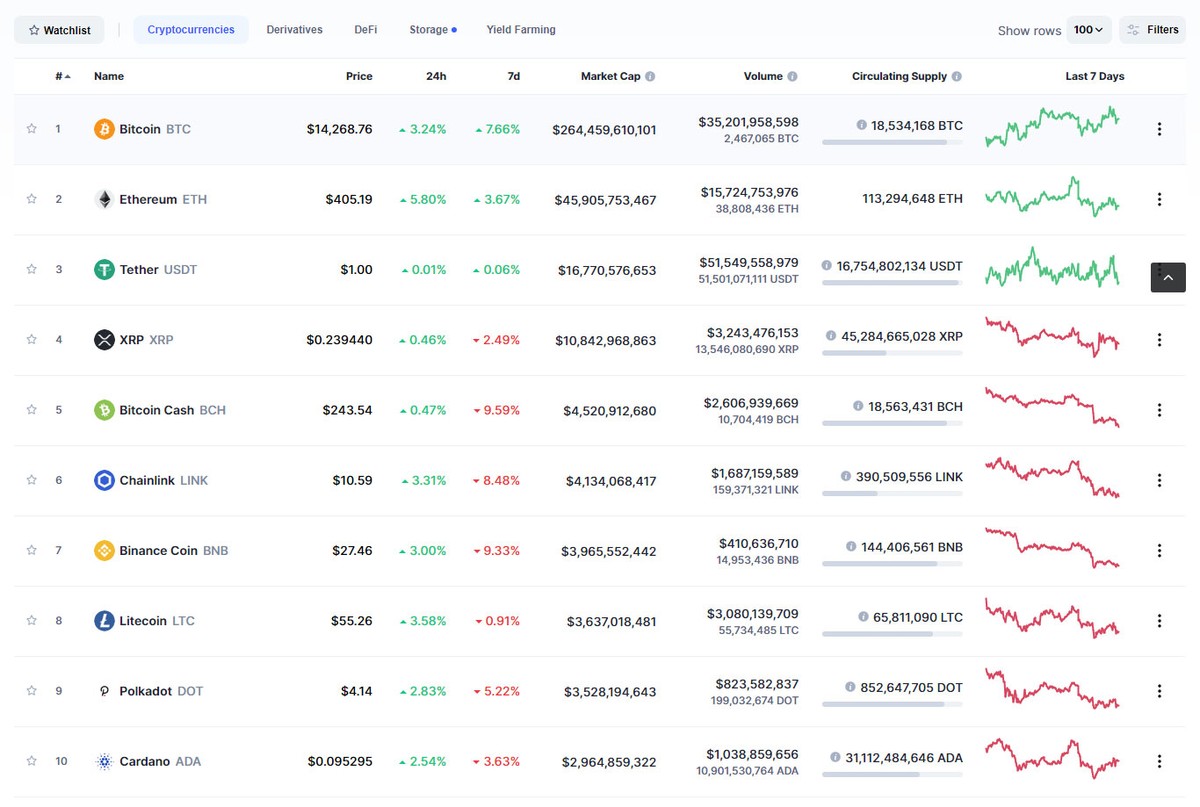Click the Ethereum coin icon

(x=103, y=199)
